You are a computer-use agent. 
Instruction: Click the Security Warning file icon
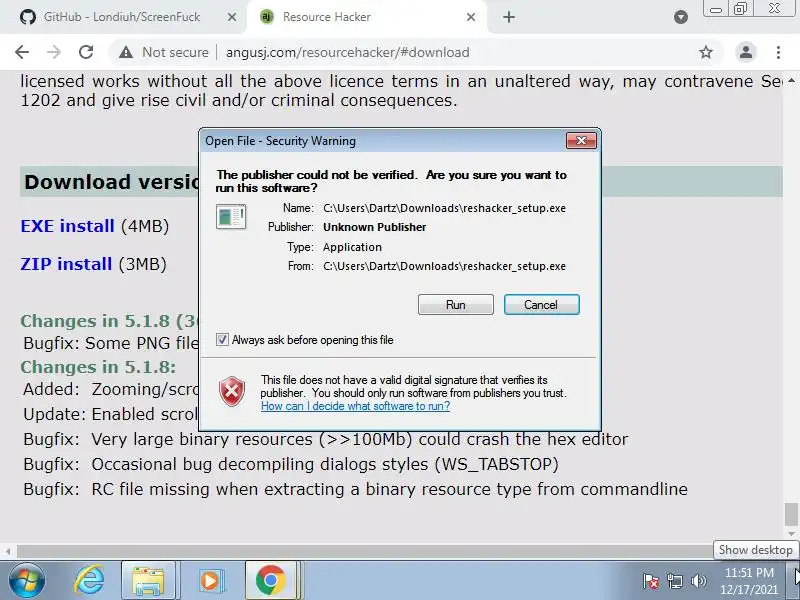(231, 216)
